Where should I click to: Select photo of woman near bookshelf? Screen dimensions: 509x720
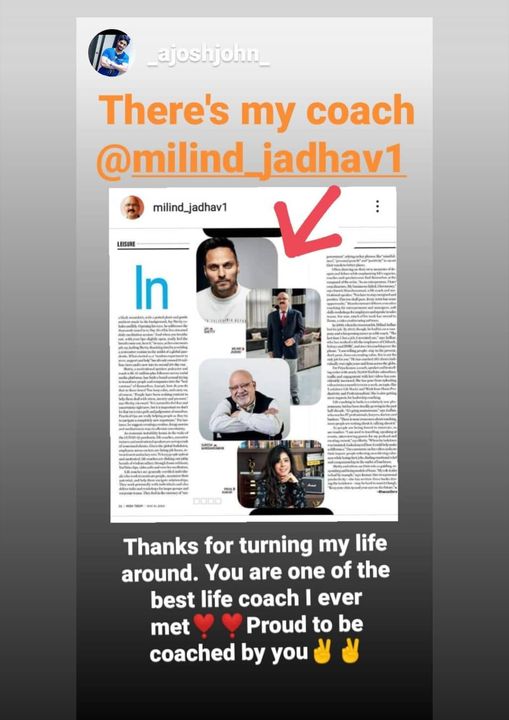281,473
